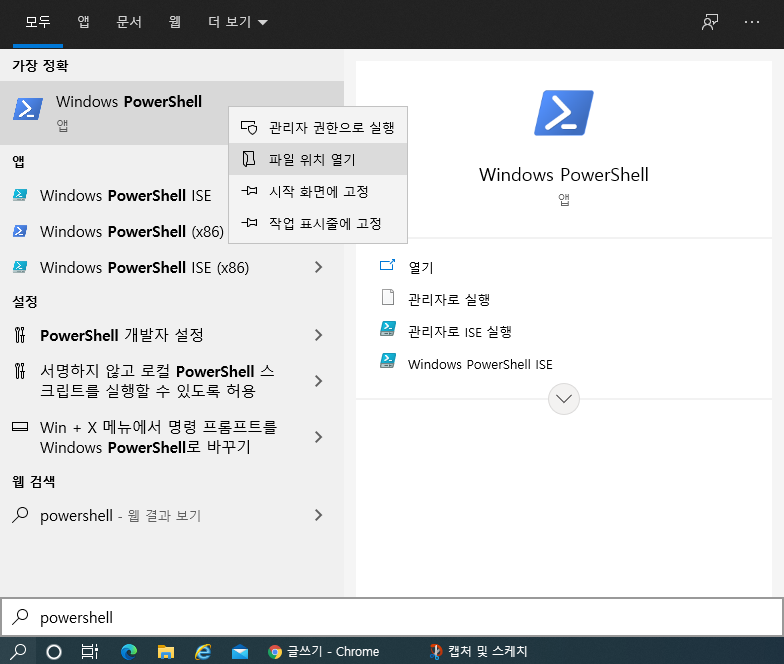Click the ISE icon beside 관리자로 ISE 실행
This screenshot has width=784, height=664.
click(388, 328)
